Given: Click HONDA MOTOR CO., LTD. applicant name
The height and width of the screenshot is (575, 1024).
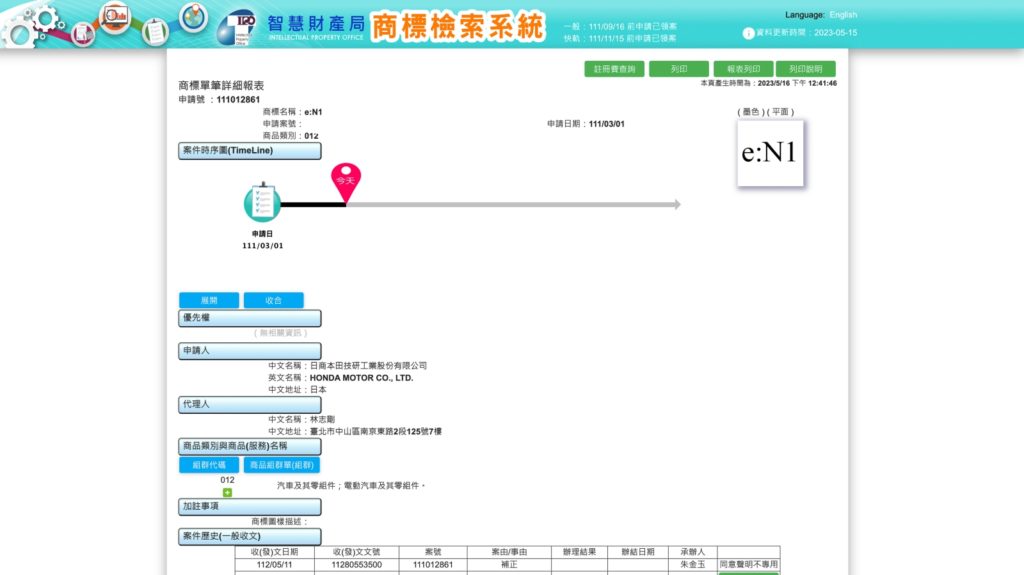Looking at the screenshot, I should [361, 378].
